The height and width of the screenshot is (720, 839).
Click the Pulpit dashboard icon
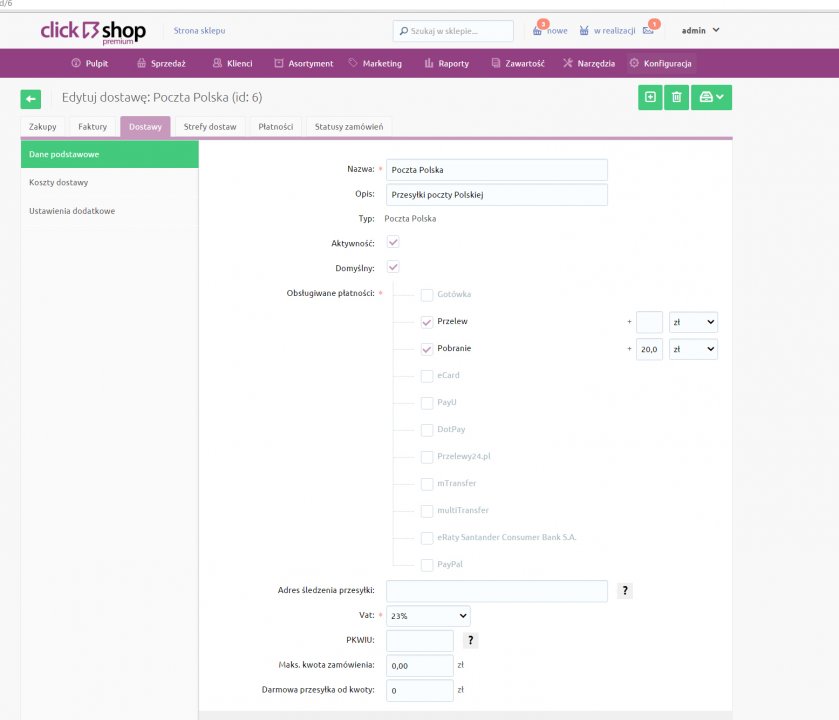[x=76, y=63]
